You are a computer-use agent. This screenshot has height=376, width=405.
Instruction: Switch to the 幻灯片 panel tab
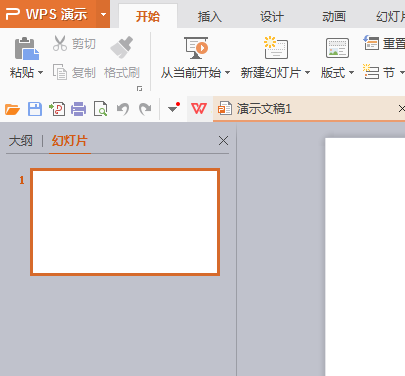click(x=70, y=141)
